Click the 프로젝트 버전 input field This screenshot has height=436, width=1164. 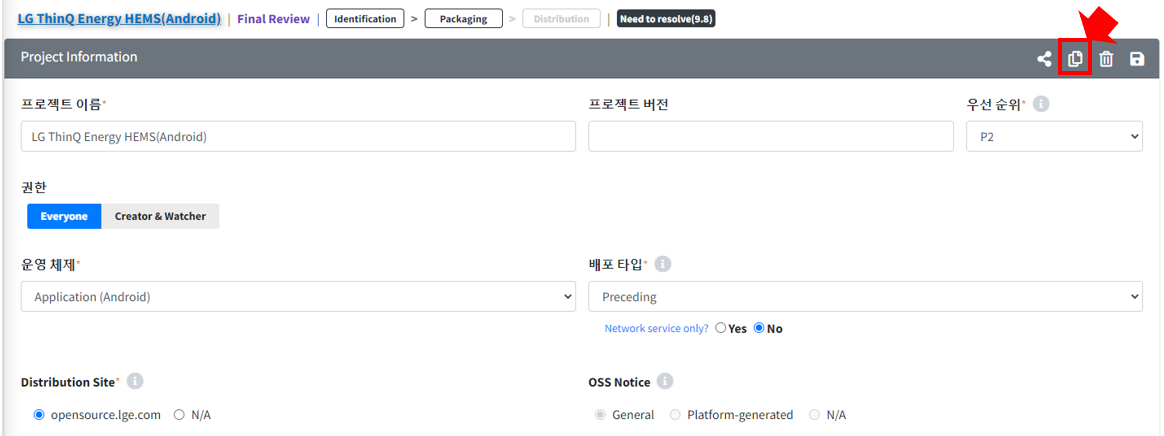771,137
